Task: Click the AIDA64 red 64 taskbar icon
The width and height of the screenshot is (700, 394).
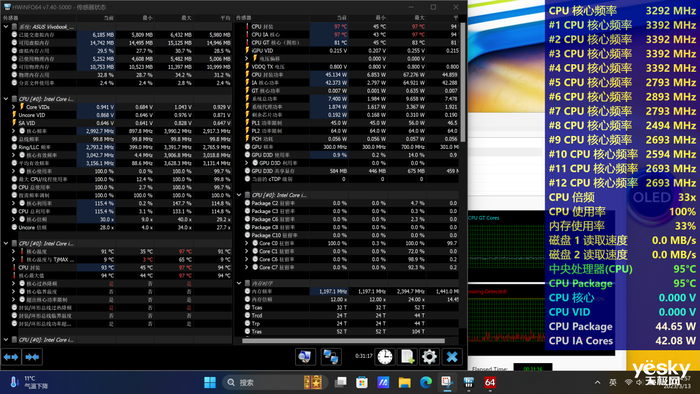Action: pos(490,382)
